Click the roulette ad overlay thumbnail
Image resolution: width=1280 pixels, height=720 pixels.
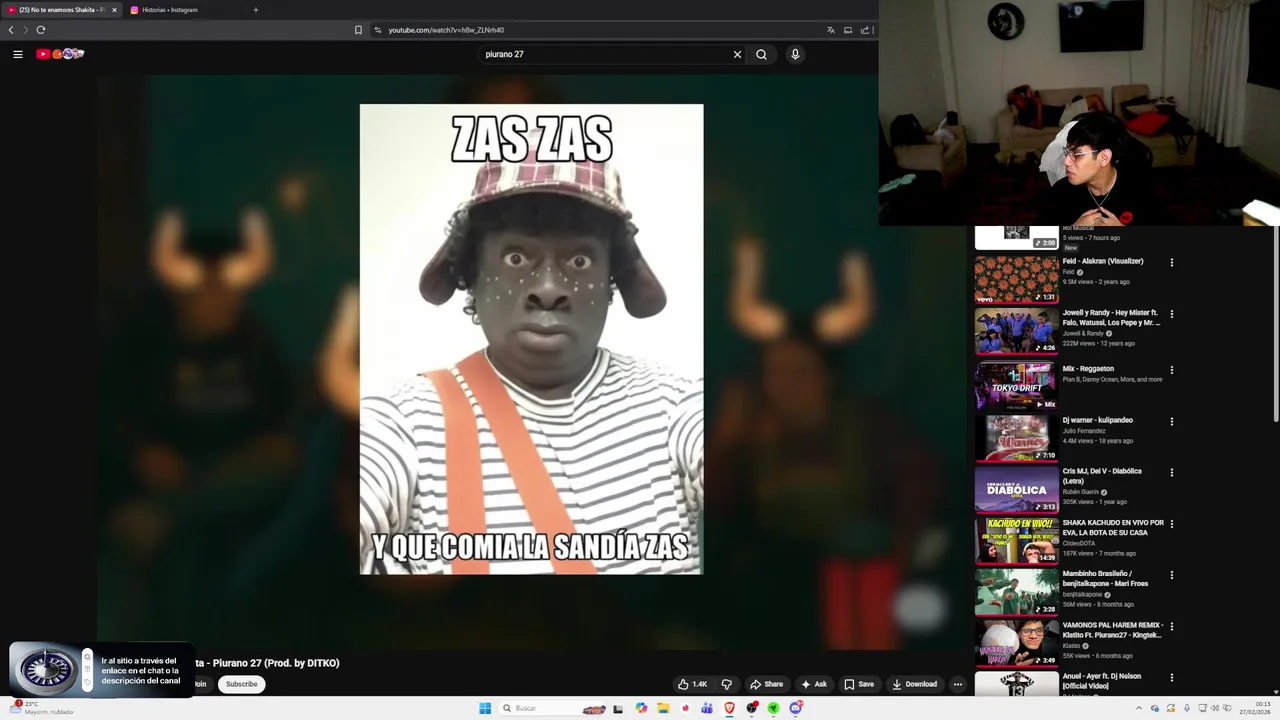click(x=45, y=670)
